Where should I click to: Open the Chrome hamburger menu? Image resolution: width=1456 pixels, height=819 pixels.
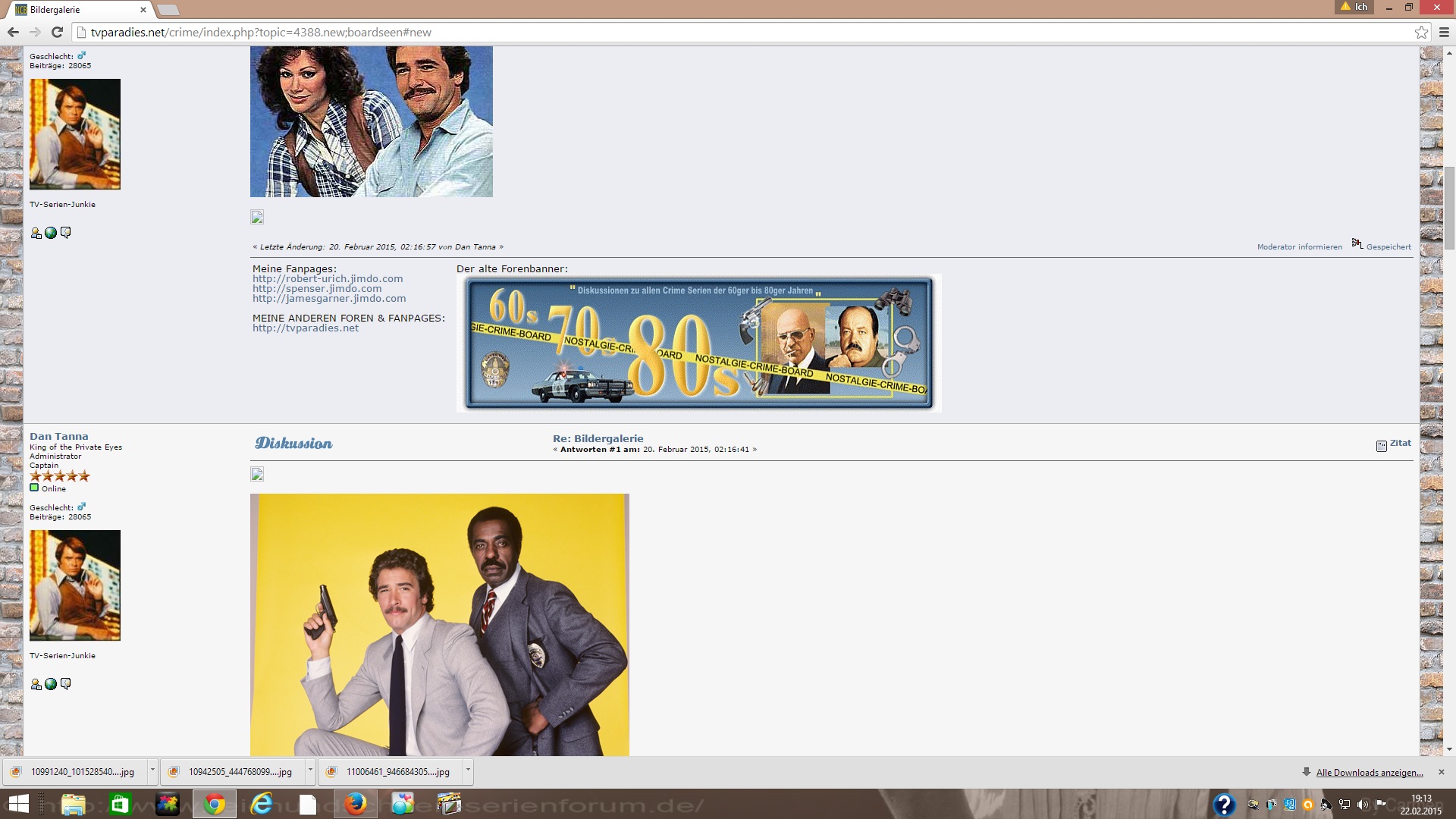click(1444, 33)
